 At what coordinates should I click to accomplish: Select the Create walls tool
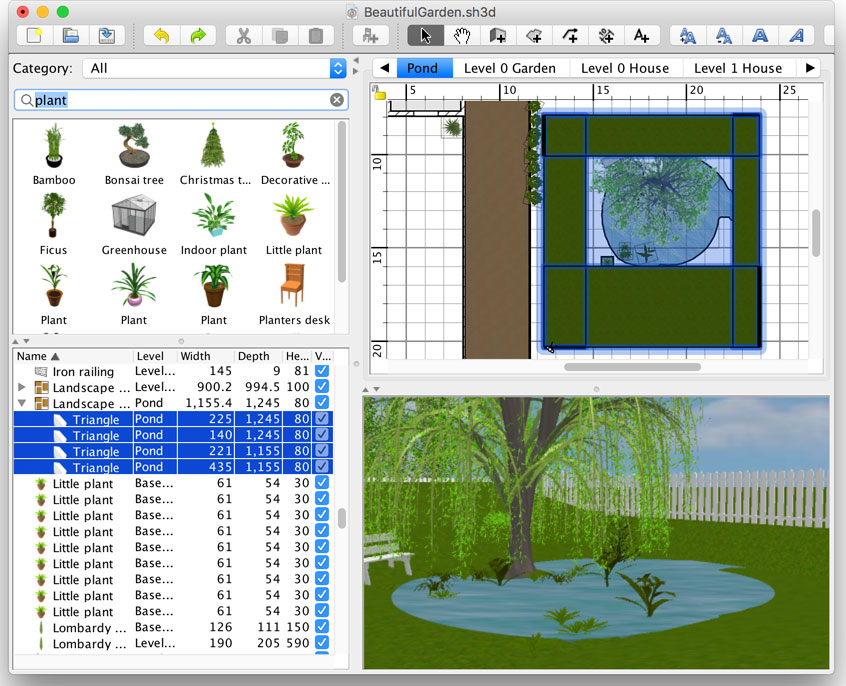pos(497,36)
